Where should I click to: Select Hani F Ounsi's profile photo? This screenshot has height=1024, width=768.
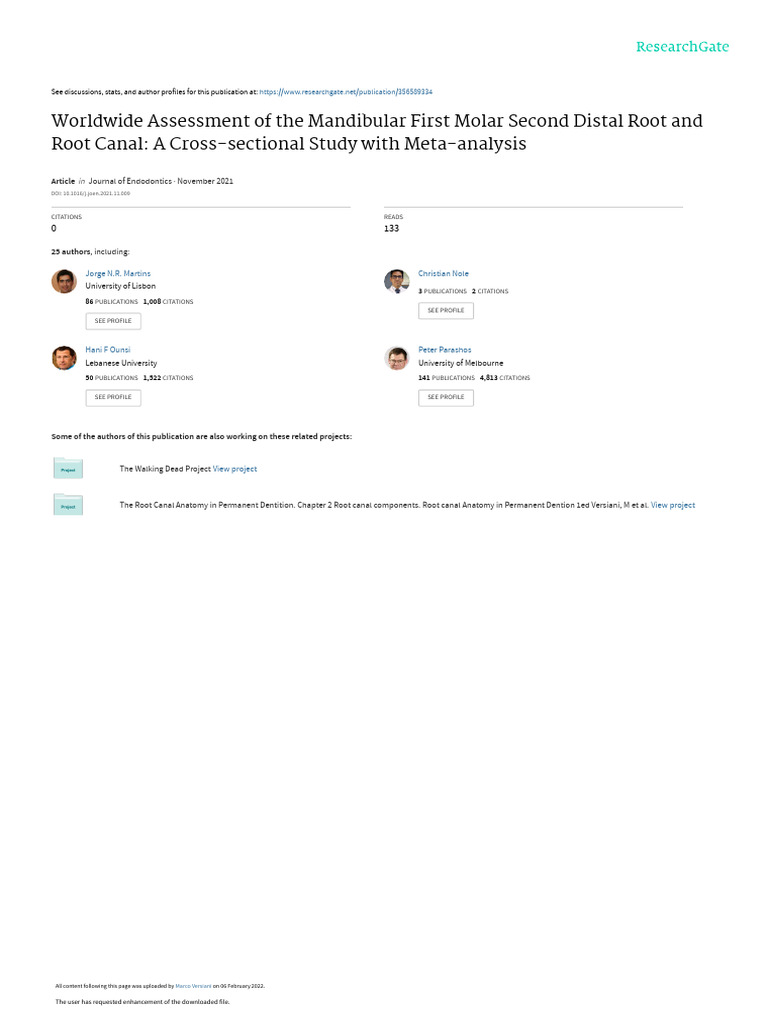(64, 358)
